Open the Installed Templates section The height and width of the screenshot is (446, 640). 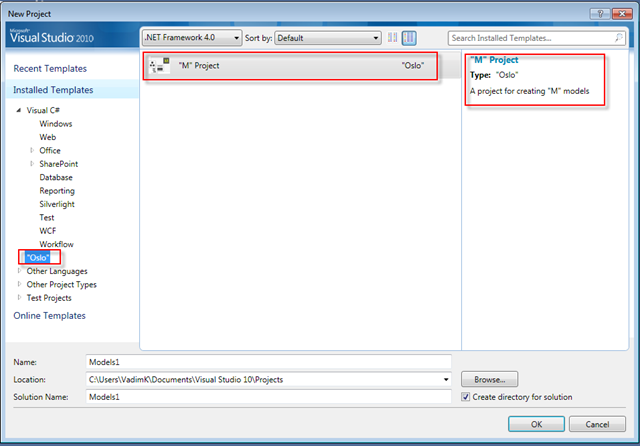point(53,90)
